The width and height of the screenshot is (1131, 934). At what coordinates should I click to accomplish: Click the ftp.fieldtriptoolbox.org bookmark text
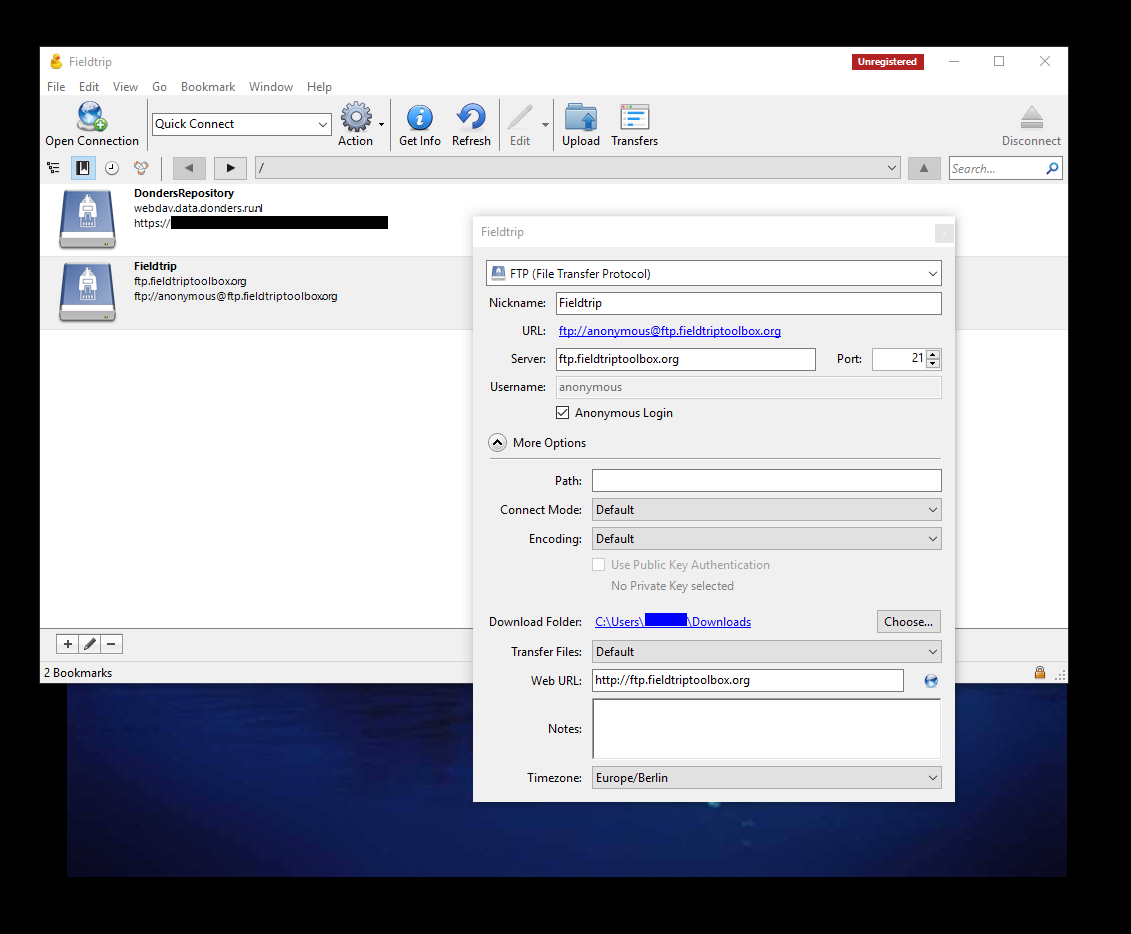click(190, 281)
